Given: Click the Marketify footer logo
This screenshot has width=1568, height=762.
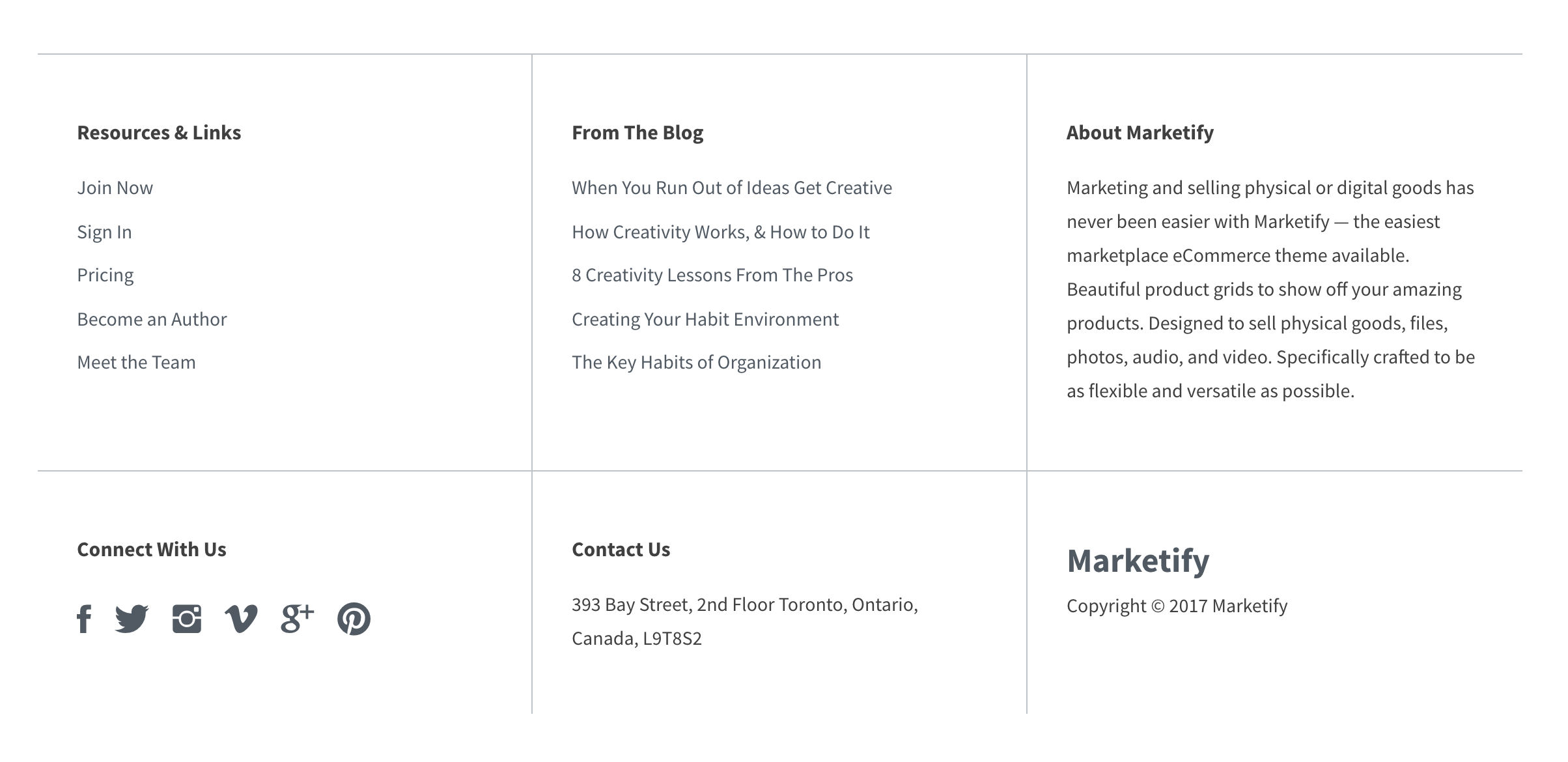Looking at the screenshot, I should (x=1138, y=561).
